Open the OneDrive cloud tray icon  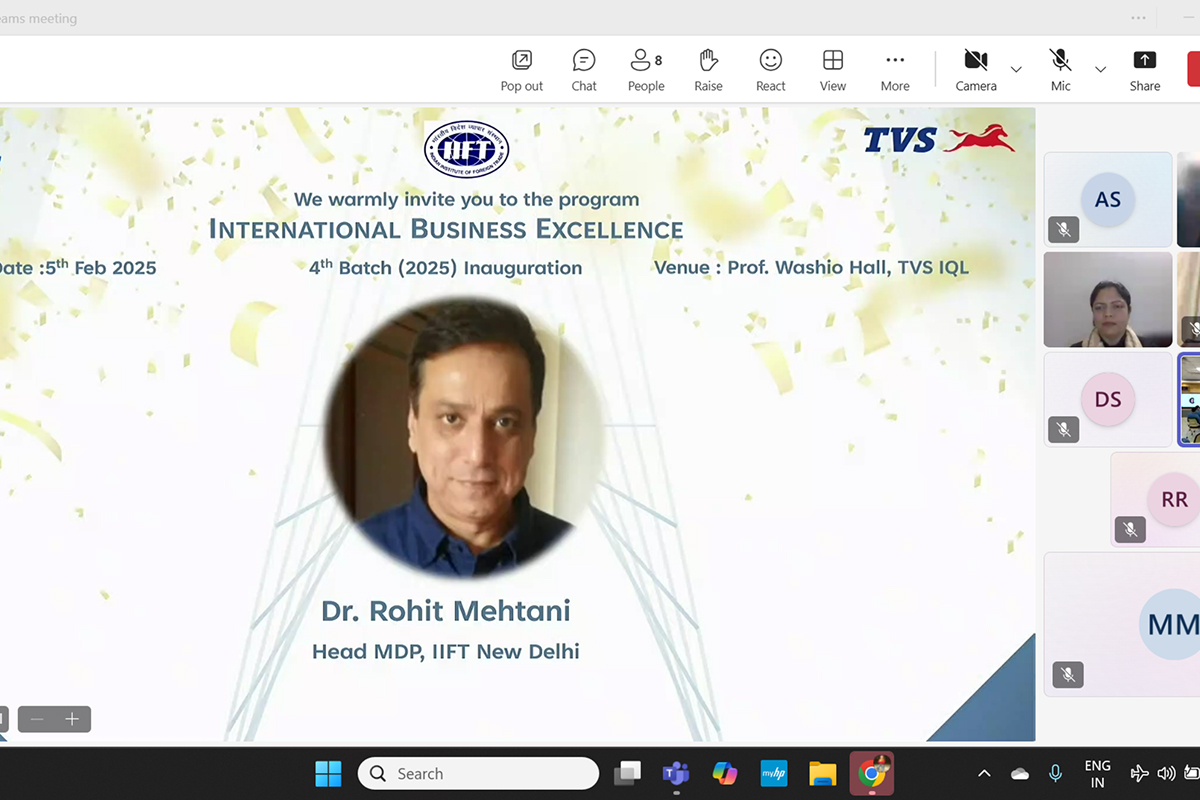1020,773
